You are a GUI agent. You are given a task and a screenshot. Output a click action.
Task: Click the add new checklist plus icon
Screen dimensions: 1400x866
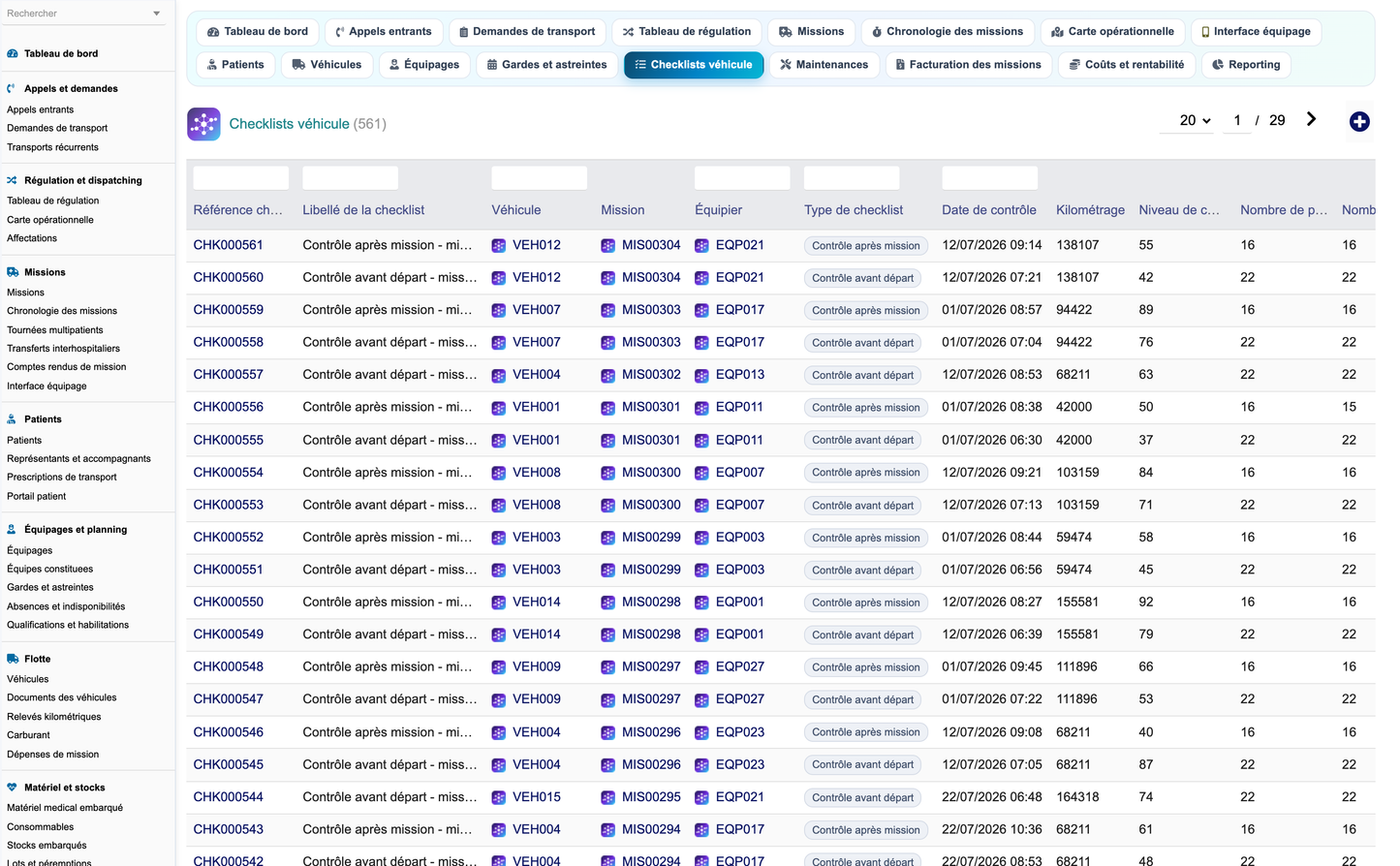(x=1359, y=121)
